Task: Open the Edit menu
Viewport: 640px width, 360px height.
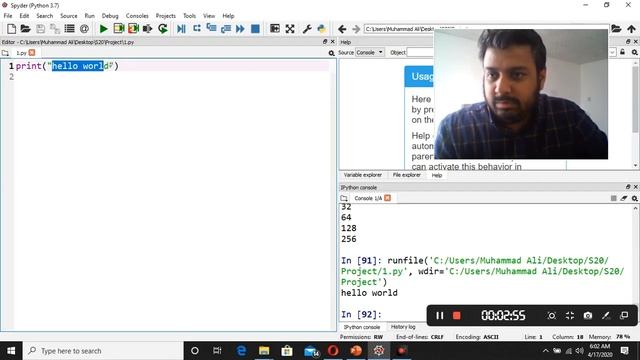Action: click(x=24, y=16)
